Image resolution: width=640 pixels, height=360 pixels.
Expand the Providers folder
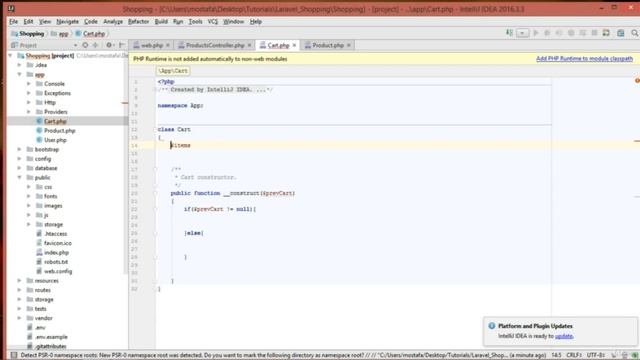[x=29, y=112]
